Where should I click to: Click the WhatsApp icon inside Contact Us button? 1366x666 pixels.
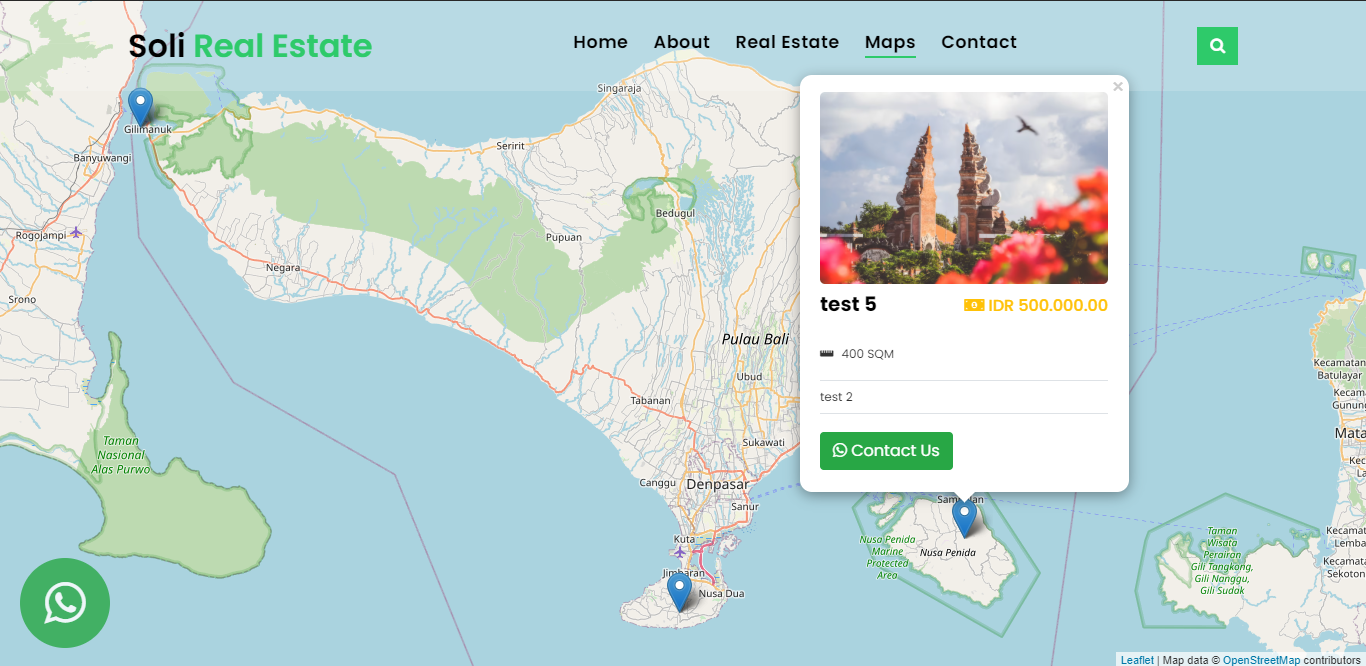tap(839, 450)
